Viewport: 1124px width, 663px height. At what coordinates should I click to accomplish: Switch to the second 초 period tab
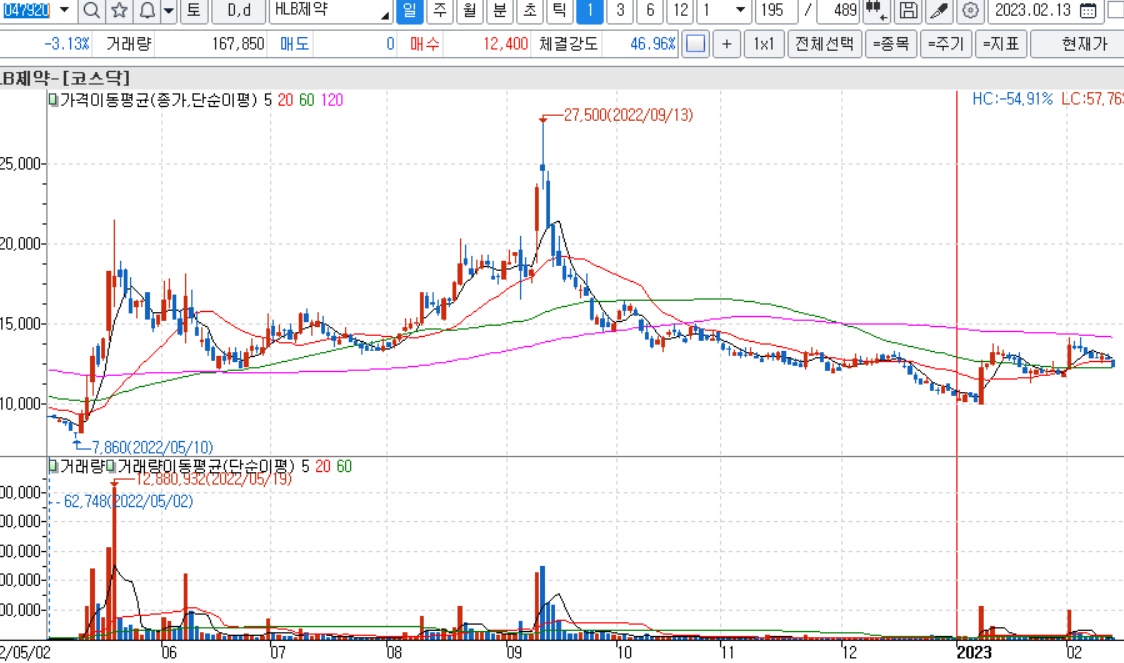(x=530, y=11)
